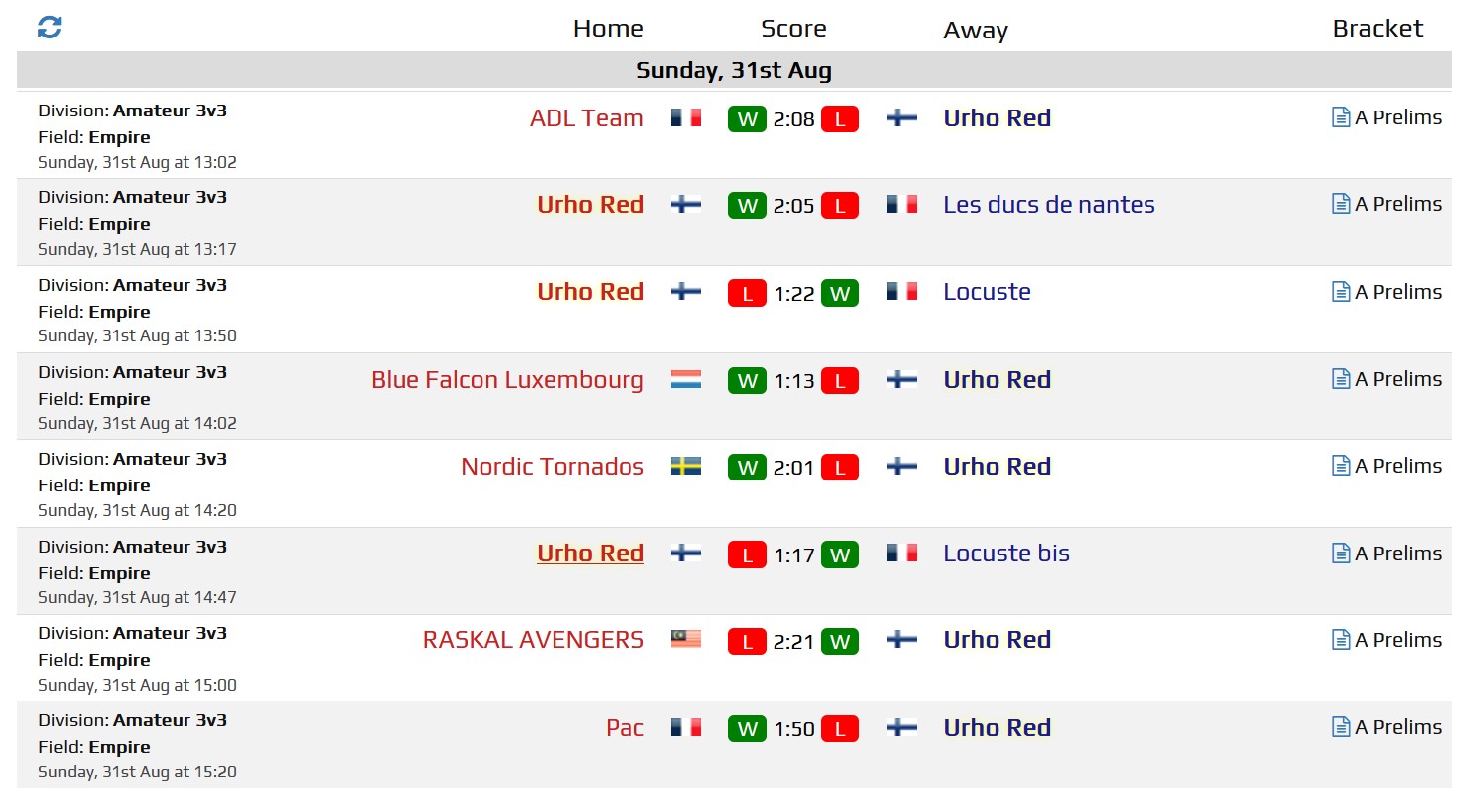Viewport: 1479px width, 812px height.
Task: Click the RASKAL AVENGERS team name
Action: coord(534,640)
